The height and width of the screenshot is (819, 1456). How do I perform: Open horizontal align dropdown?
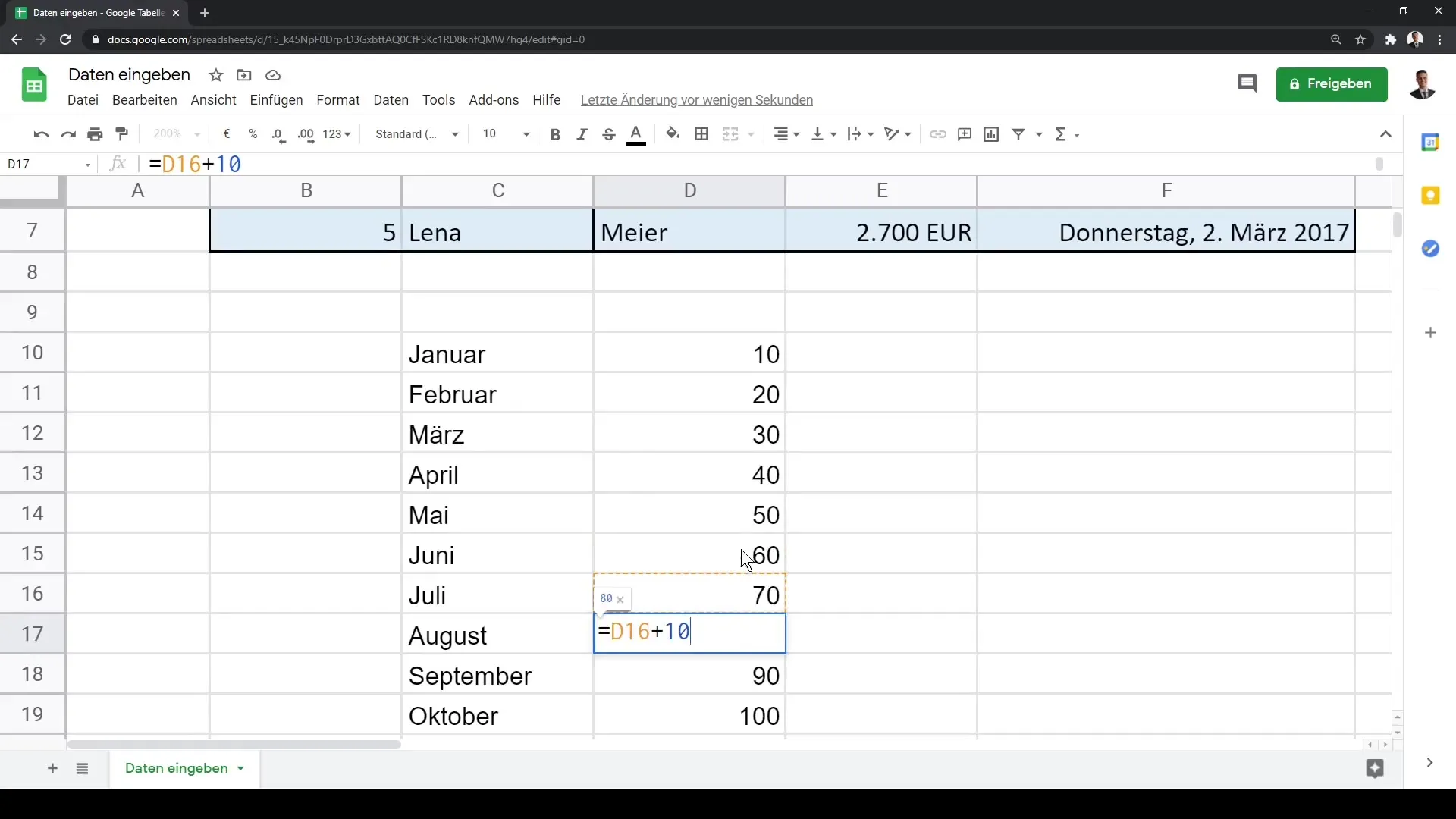pos(786,134)
